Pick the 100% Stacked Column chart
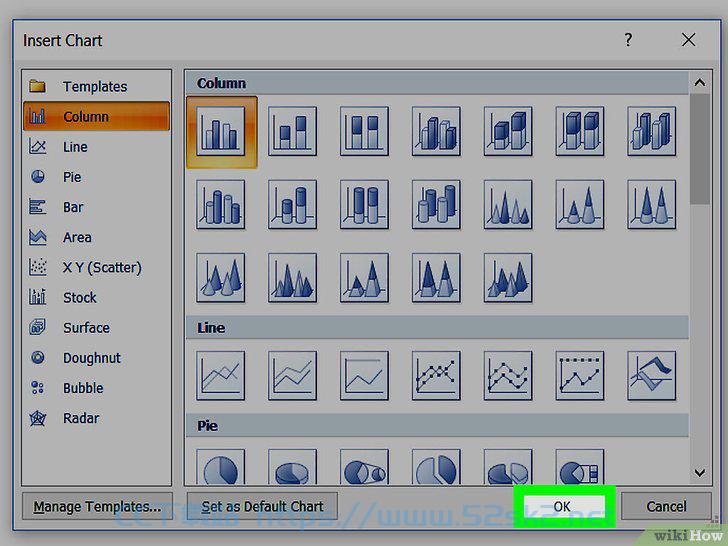 (364, 131)
